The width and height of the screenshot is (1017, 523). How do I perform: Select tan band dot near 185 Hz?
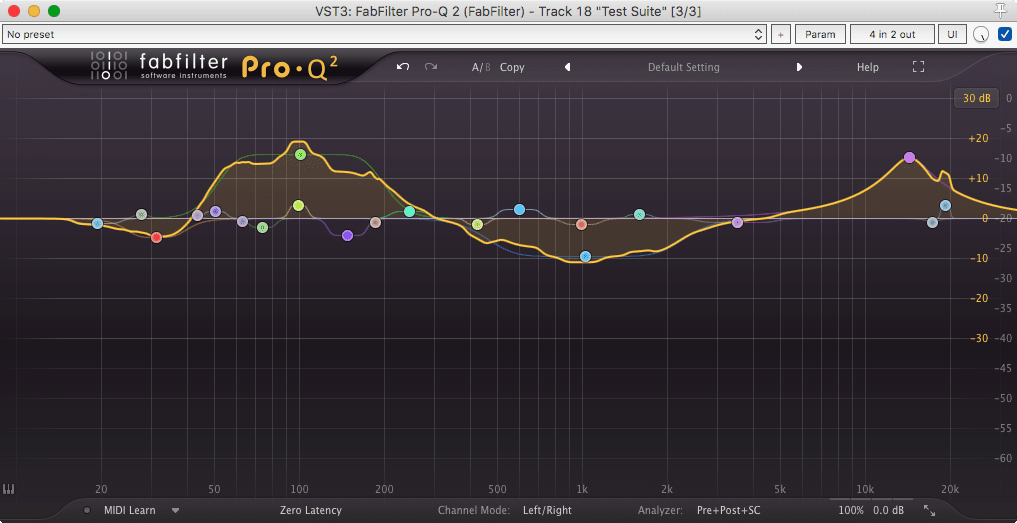click(375, 223)
